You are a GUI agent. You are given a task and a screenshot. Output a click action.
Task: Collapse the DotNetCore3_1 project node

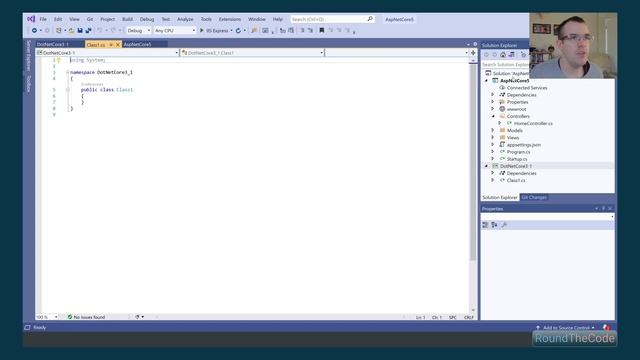(486, 166)
